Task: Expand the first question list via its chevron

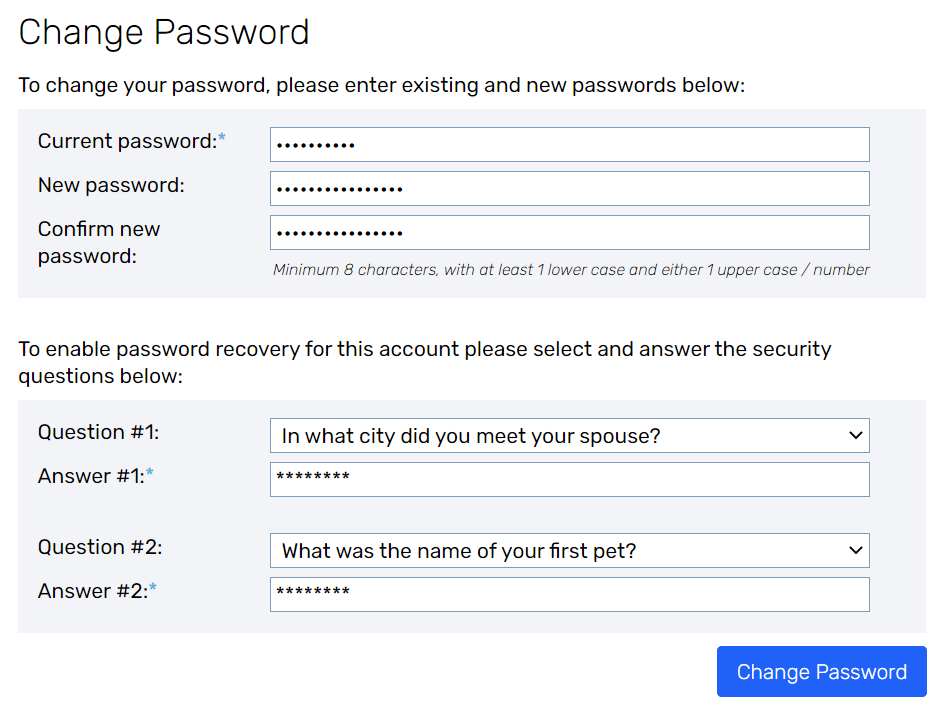Action: 855,435
